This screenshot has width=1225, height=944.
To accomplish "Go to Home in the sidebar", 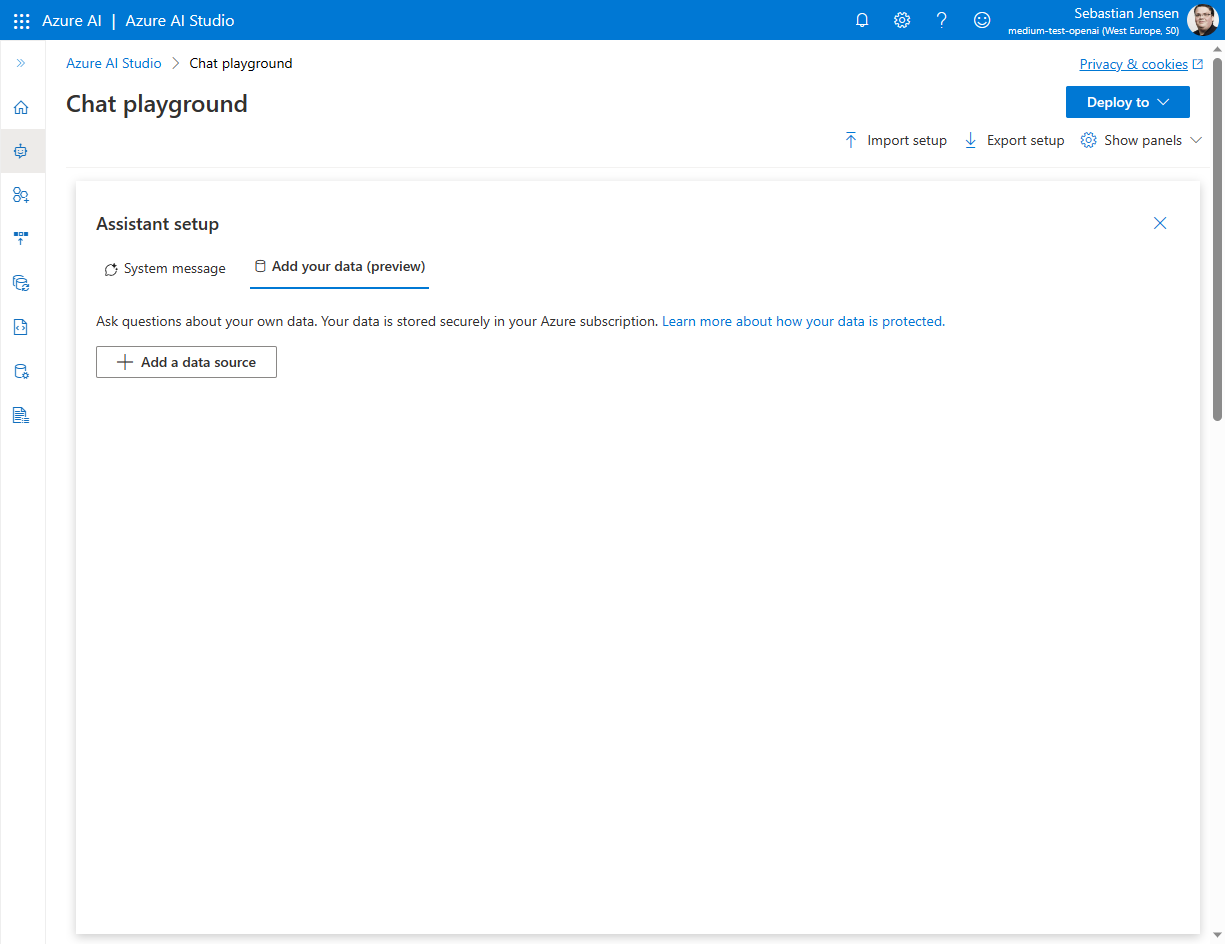I will tap(21, 108).
